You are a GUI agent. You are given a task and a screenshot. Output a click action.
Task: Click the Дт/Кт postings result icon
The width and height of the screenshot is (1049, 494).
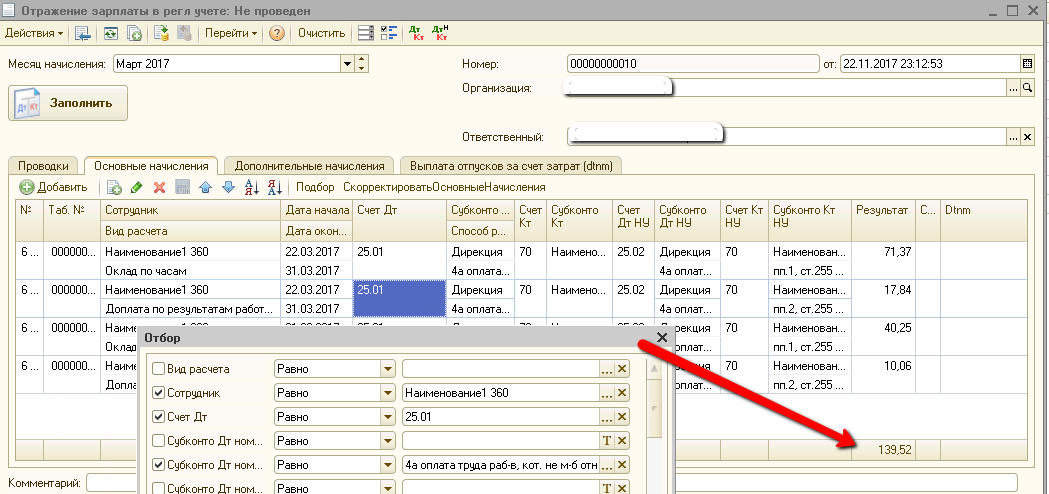416,33
